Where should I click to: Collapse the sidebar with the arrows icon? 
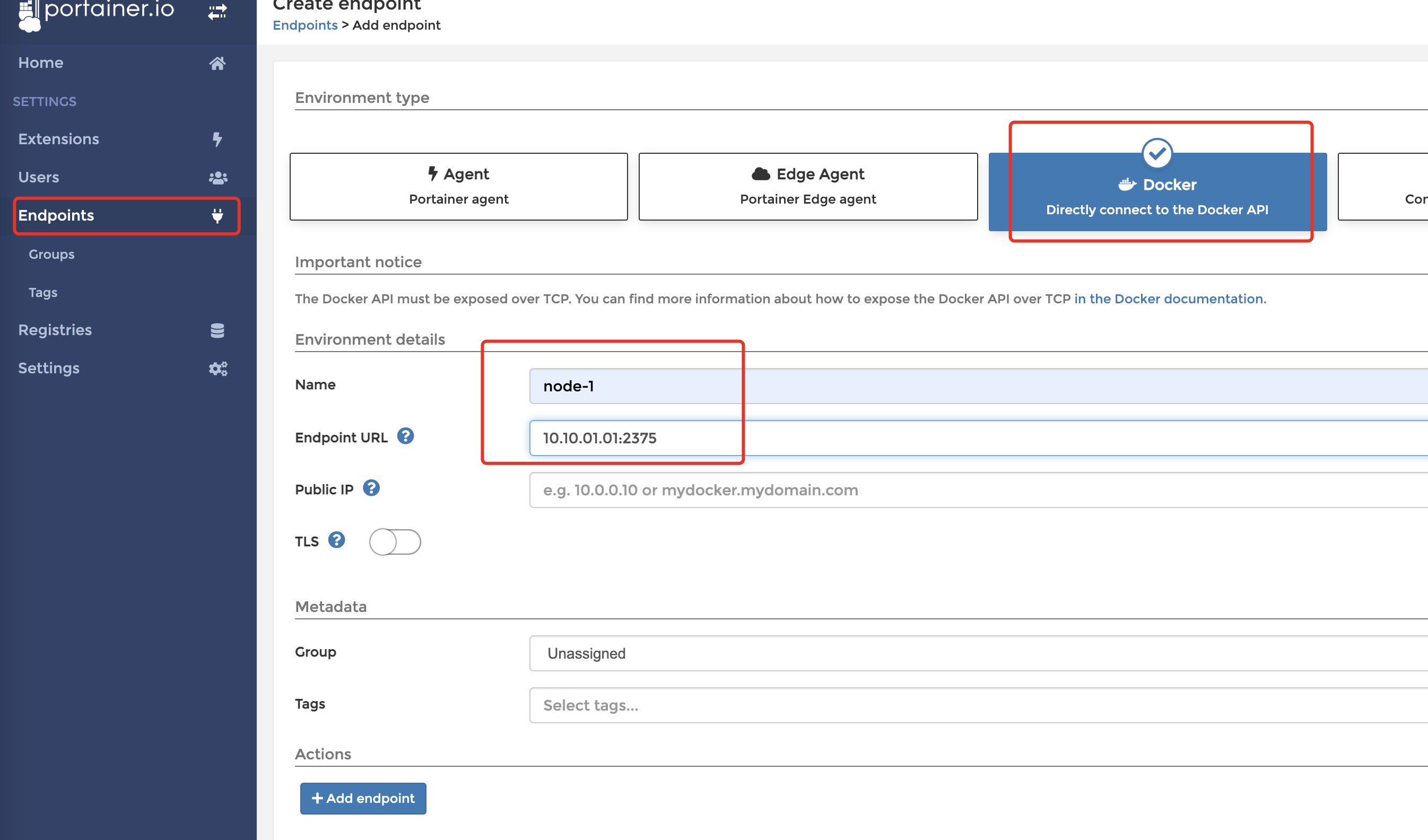(x=216, y=12)
